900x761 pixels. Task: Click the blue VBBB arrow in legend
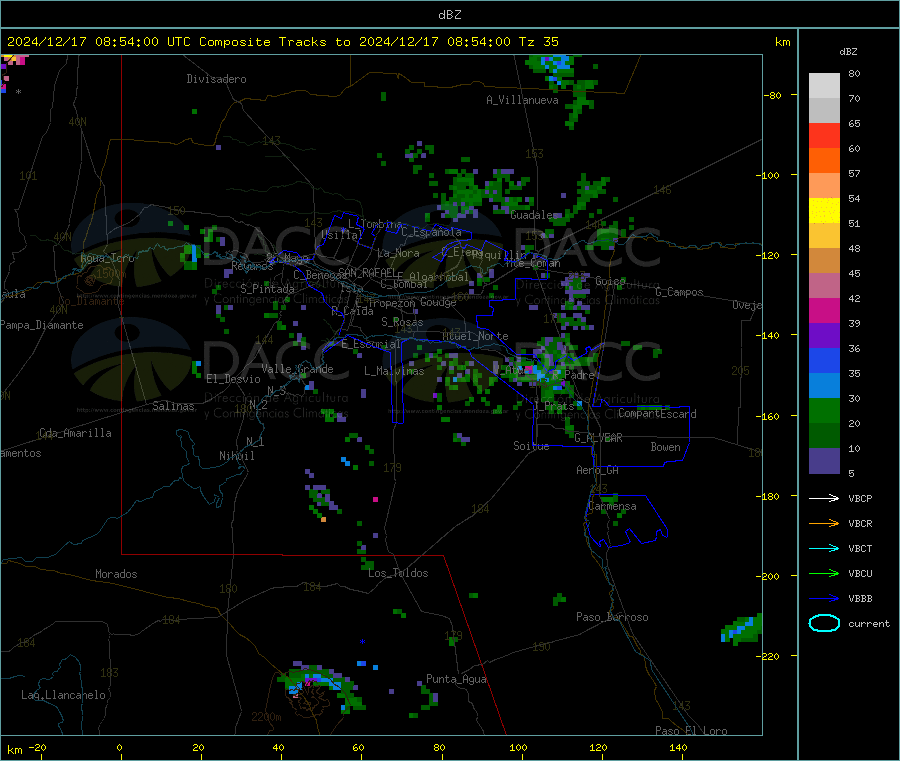[824, 598]
